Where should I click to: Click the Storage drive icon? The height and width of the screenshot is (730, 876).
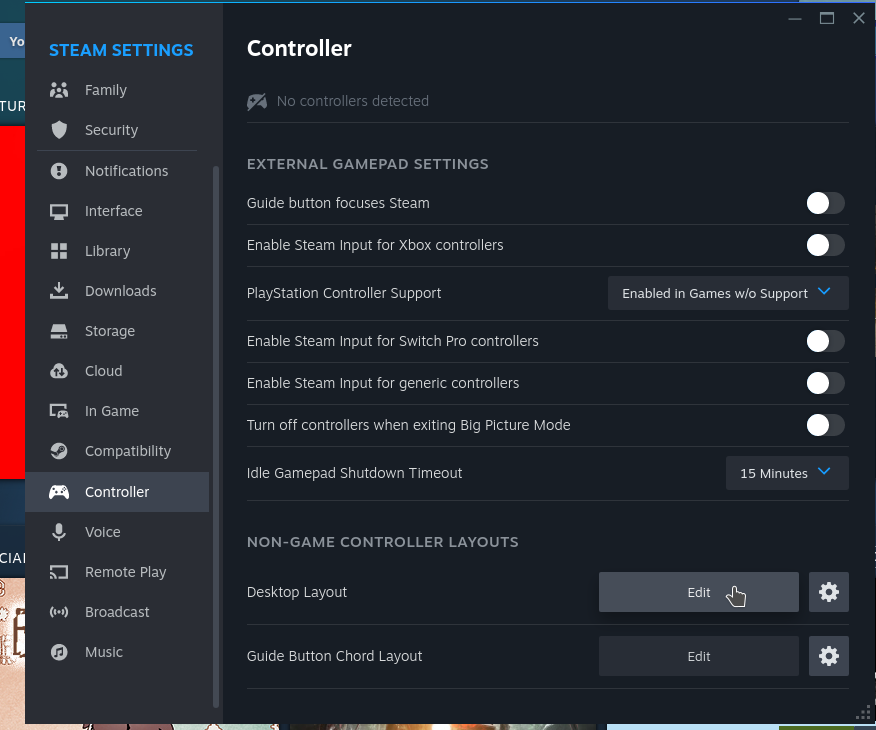[59, 331]
